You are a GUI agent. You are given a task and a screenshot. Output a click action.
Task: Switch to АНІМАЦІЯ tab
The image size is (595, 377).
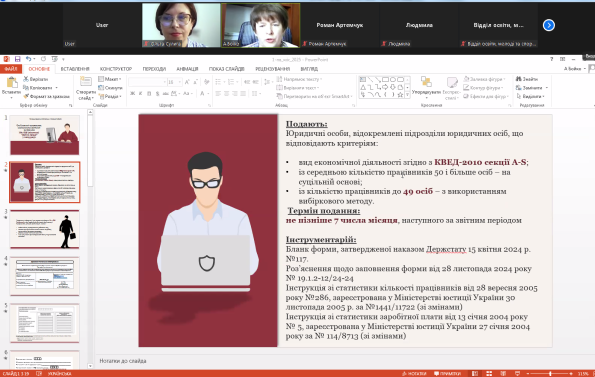click(187, 69)
